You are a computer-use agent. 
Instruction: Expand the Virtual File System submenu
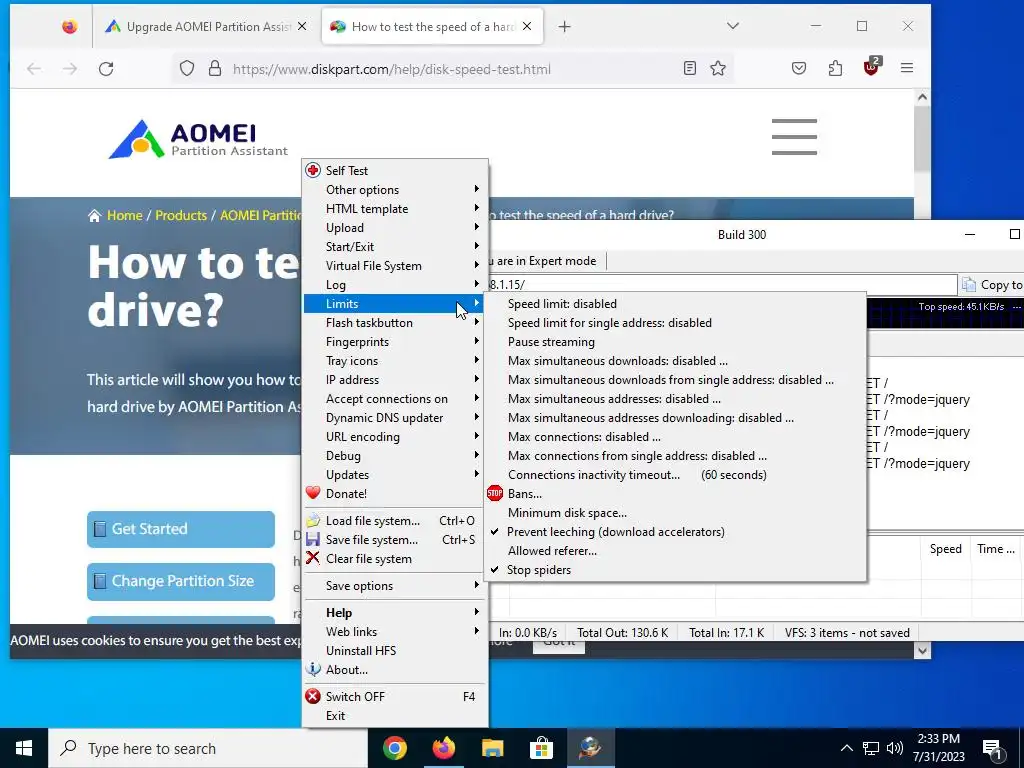click(x=394, y=266)
